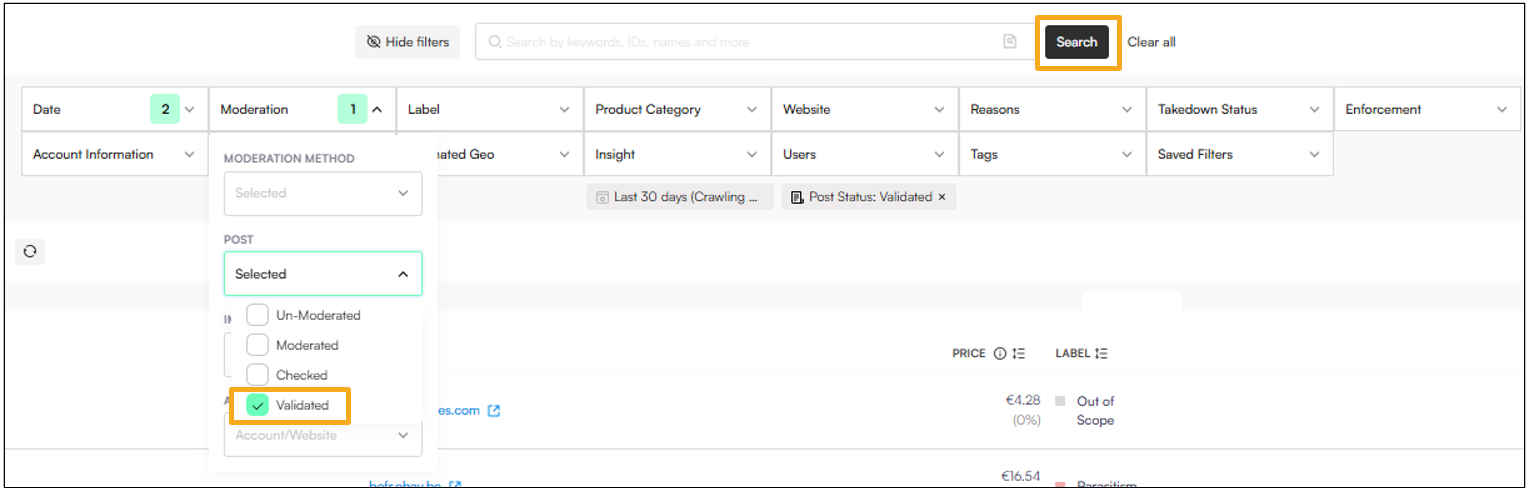This screenshot has width=1526, height=488.
Task: Expand the Moderation Method dropdown
Action: point(323,193)
